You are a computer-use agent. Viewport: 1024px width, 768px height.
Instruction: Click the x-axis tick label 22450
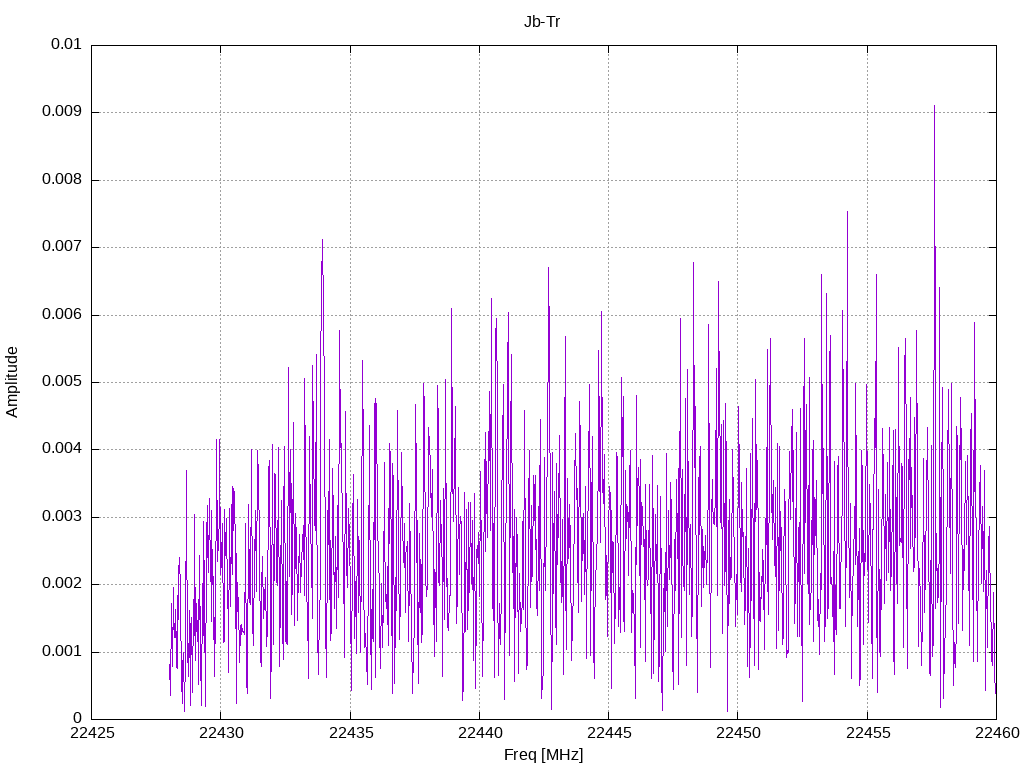point(738,733)
